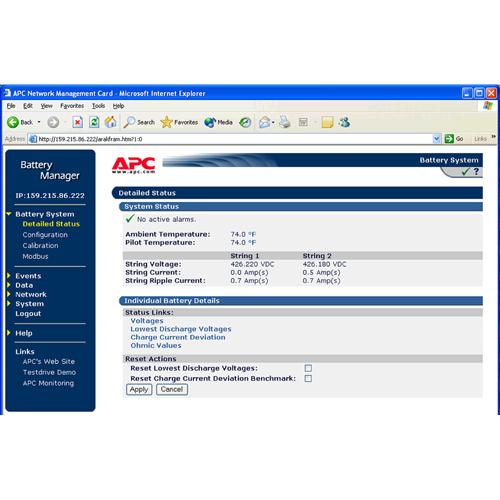Open the Tools menu
Screen dimensions: 500x500
[98, 106]
